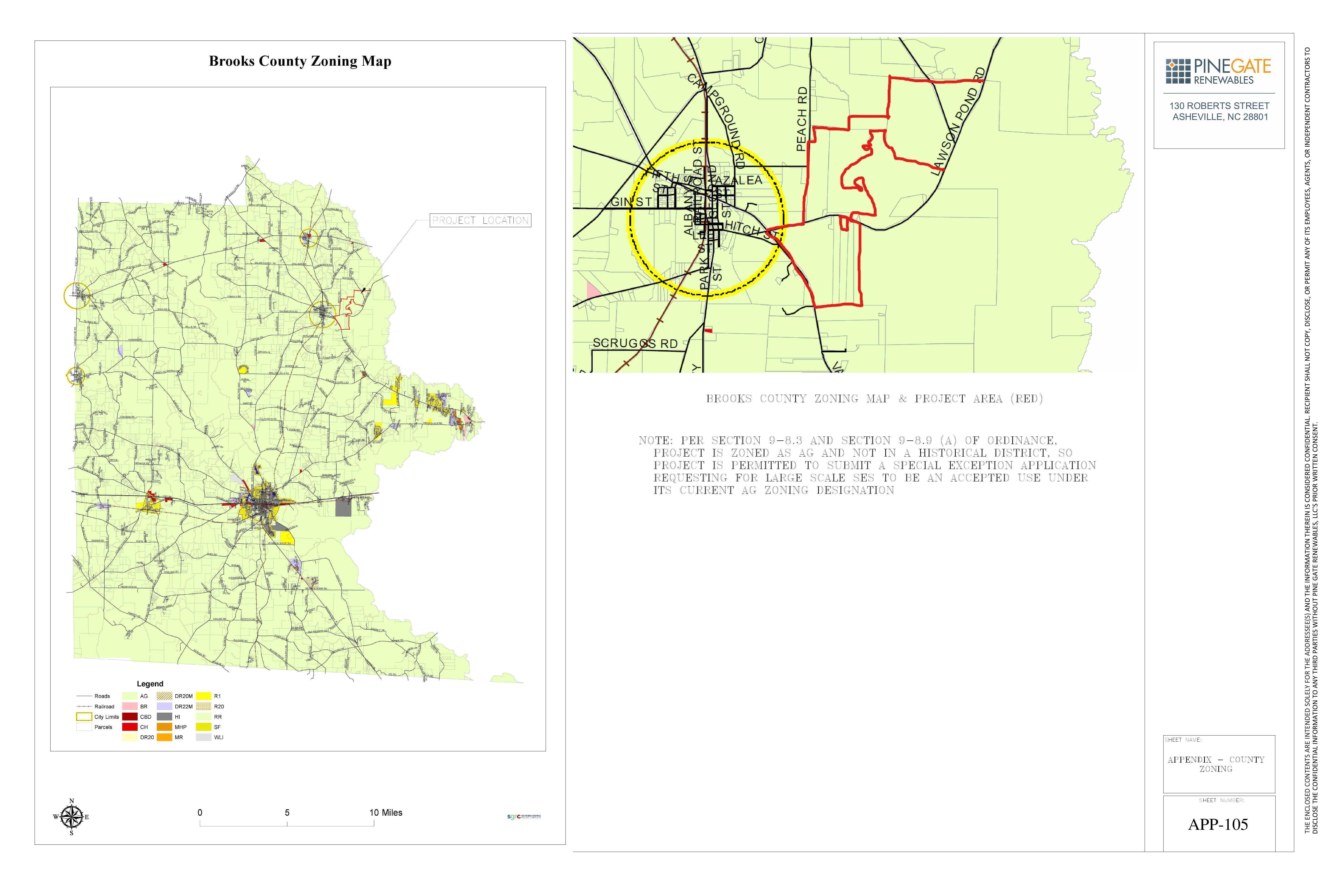The image size is (1344, 896).
Task: Click the 'City Limits' legend label text
Action: tap(107, 717)
